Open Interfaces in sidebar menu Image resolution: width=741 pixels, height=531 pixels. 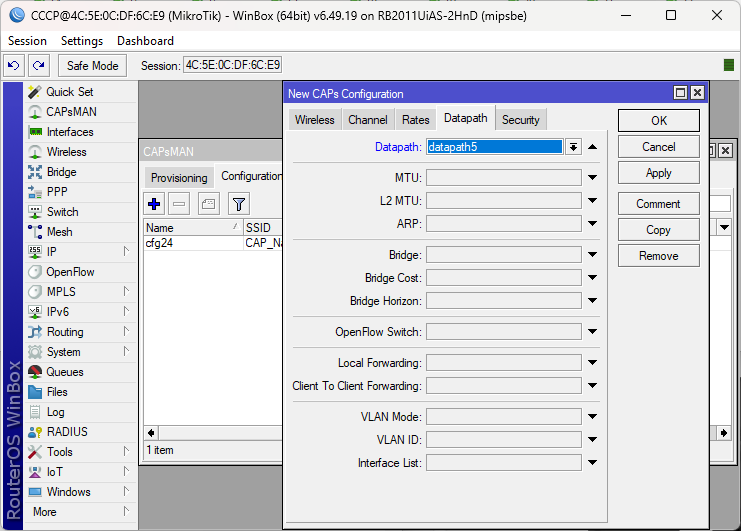70,132
